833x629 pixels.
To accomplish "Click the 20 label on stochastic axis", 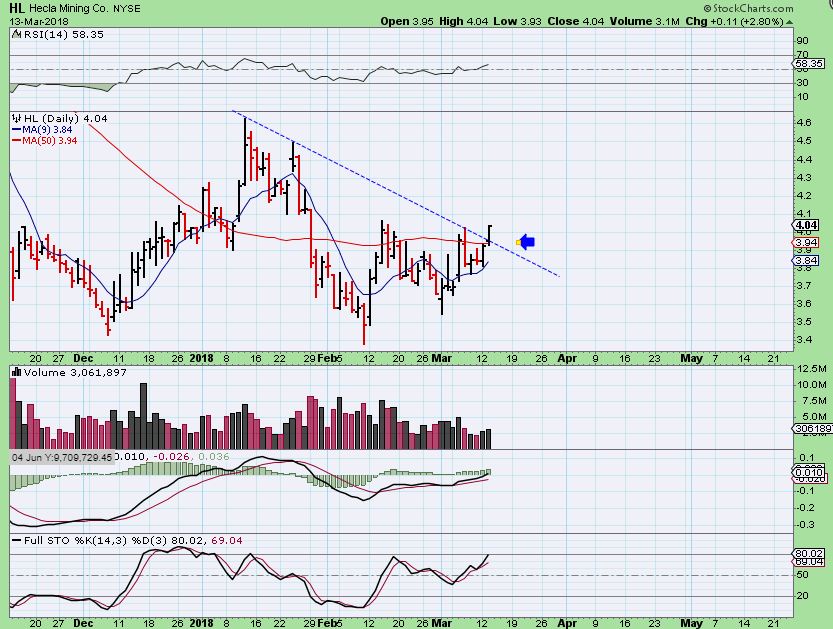I will click(x=803, y=596).
